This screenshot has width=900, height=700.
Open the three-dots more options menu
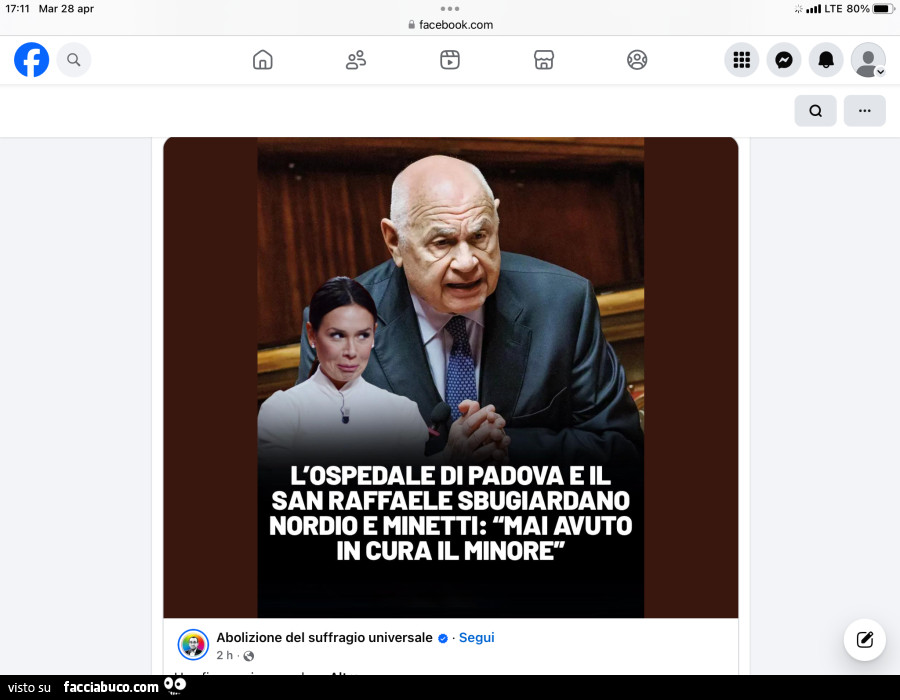click(864, 111)
